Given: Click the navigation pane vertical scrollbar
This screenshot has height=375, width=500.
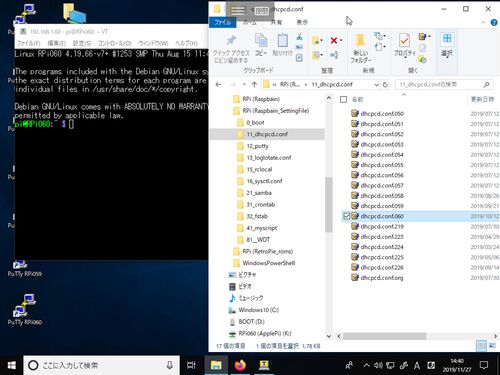Looking at the screenshot, I should (x=329, y=204).
